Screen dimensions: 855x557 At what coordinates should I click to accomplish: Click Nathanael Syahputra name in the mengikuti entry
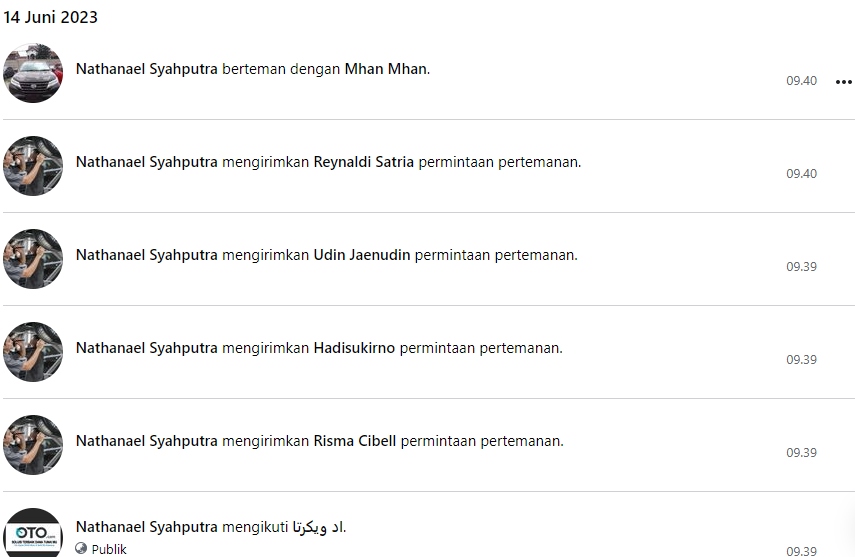click(x=147, y=527)
